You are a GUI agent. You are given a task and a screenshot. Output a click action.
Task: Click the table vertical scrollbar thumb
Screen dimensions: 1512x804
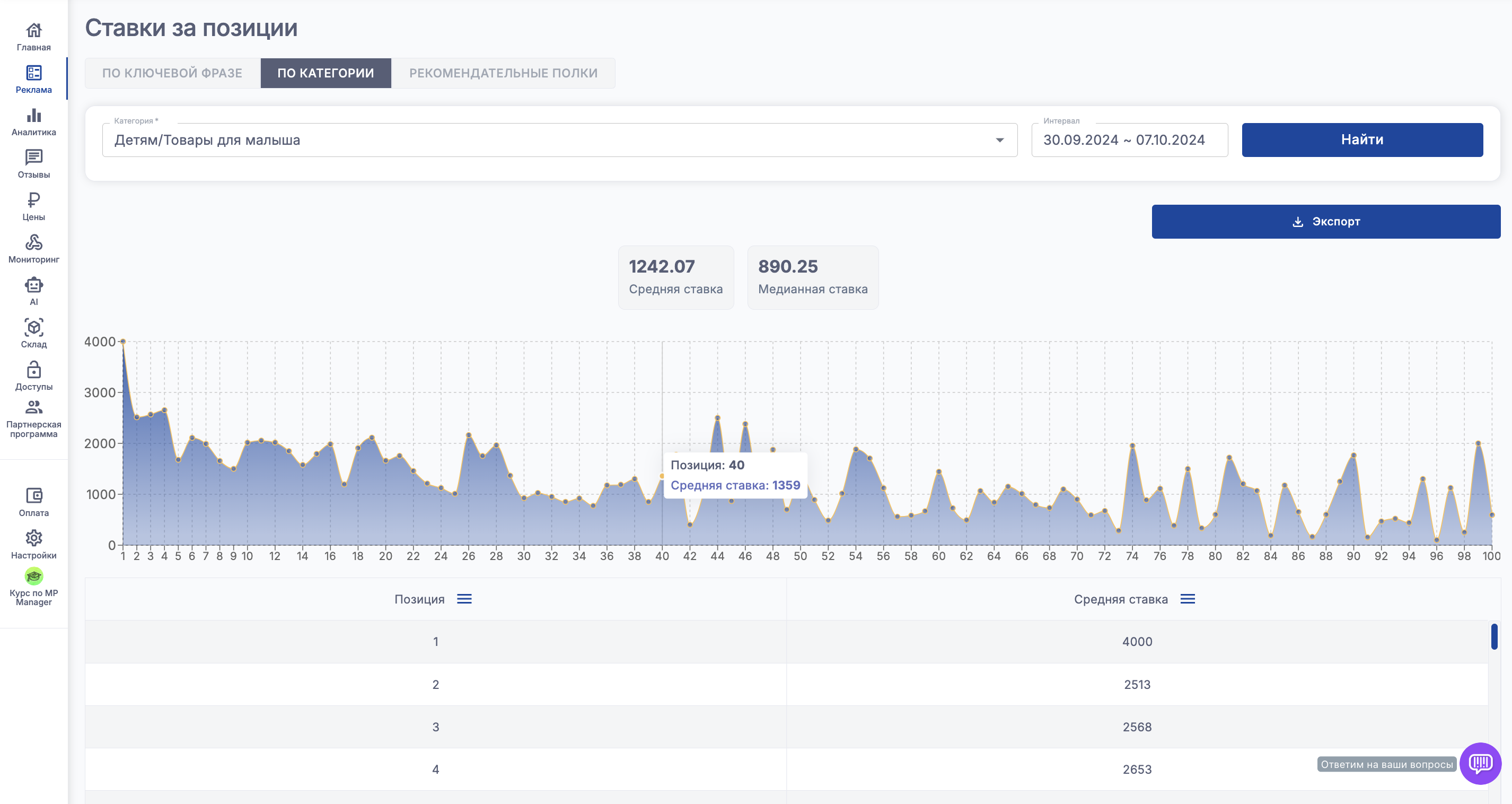click(1494, 636)
